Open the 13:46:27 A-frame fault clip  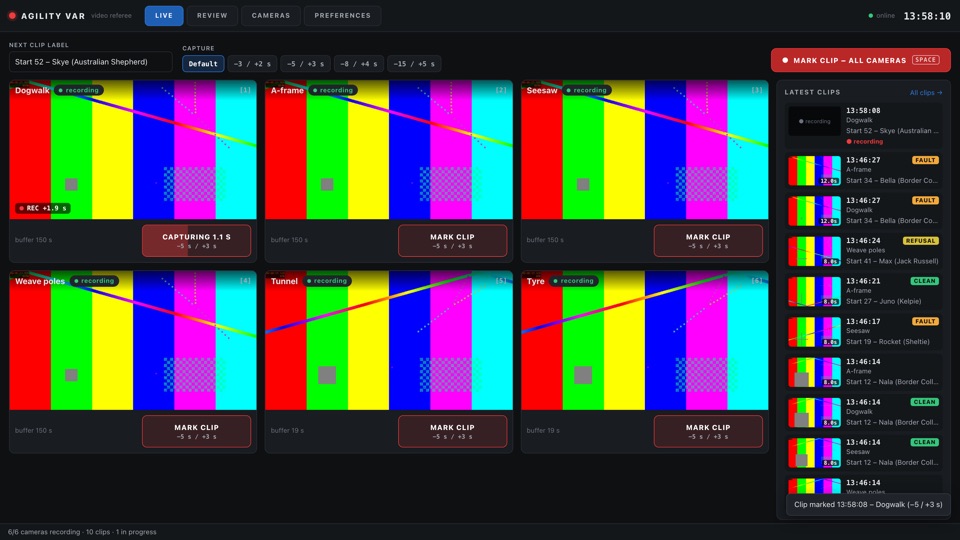click(863, 170)
